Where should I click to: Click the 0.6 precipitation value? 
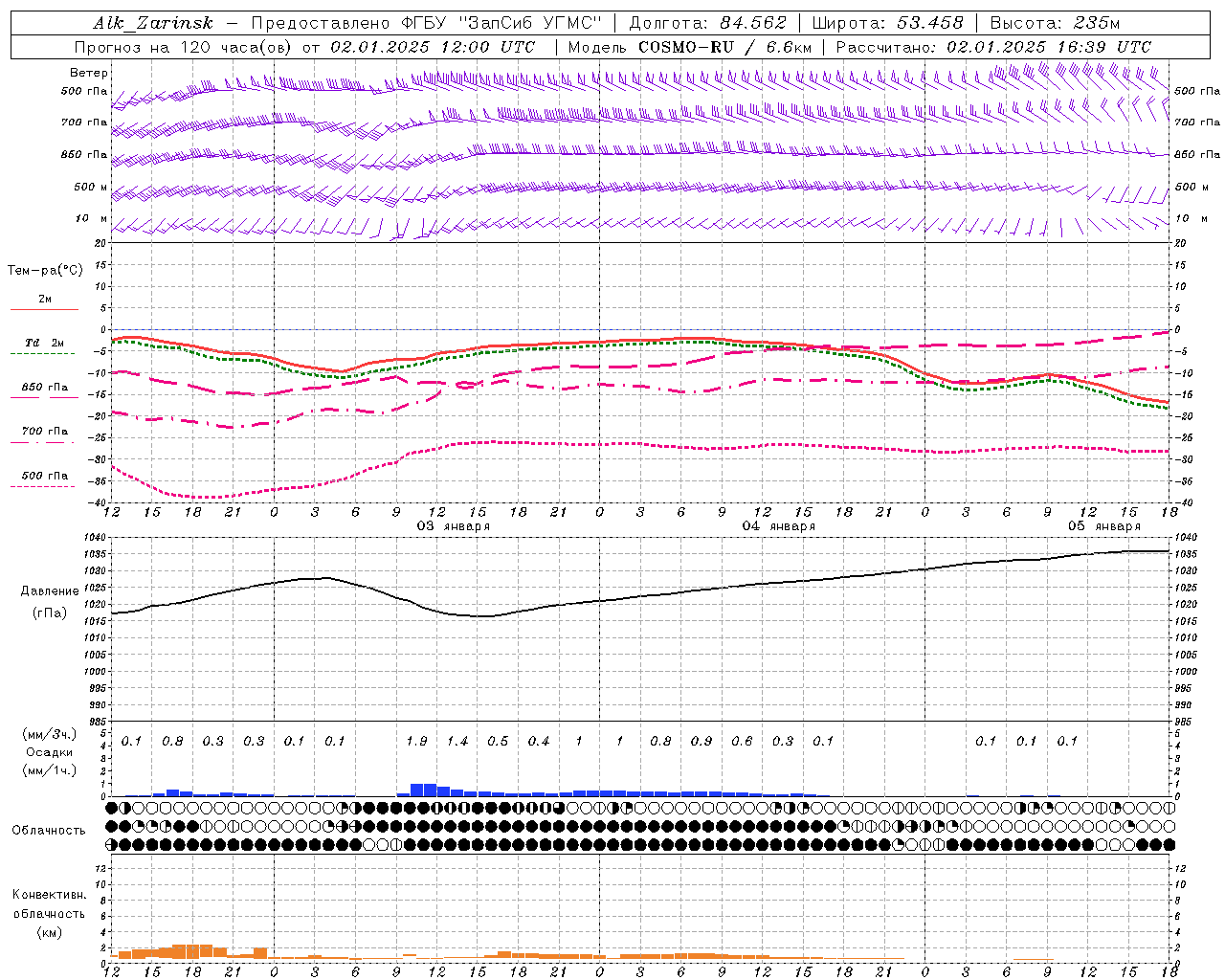point(742,741)
